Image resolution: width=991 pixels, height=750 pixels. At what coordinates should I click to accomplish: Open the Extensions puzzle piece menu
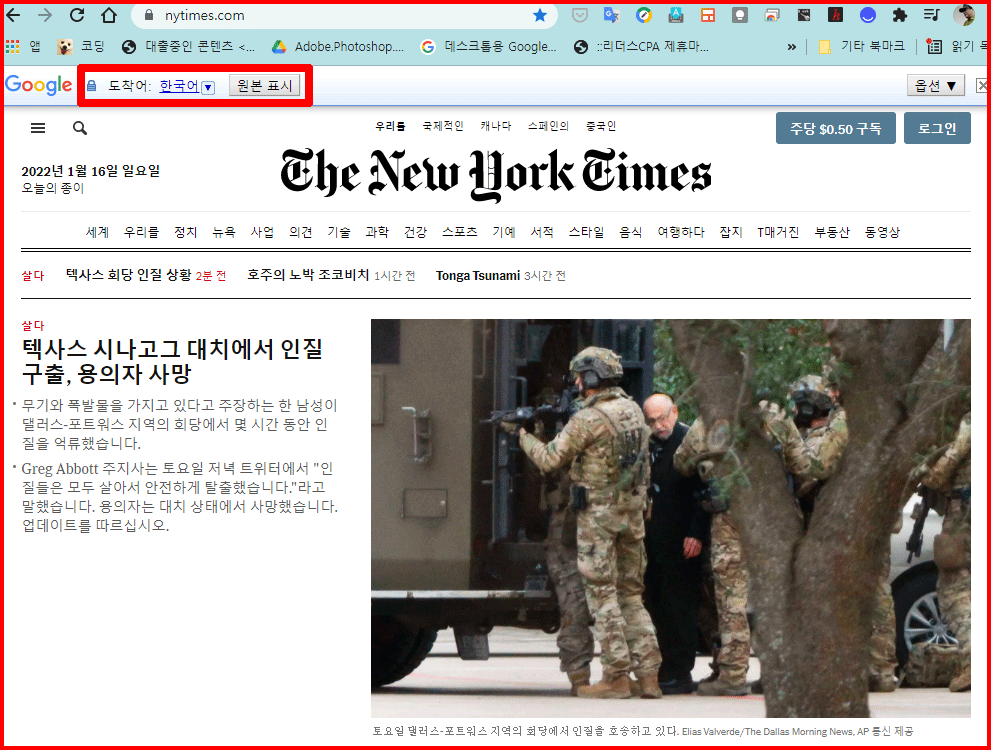(900, 16)
